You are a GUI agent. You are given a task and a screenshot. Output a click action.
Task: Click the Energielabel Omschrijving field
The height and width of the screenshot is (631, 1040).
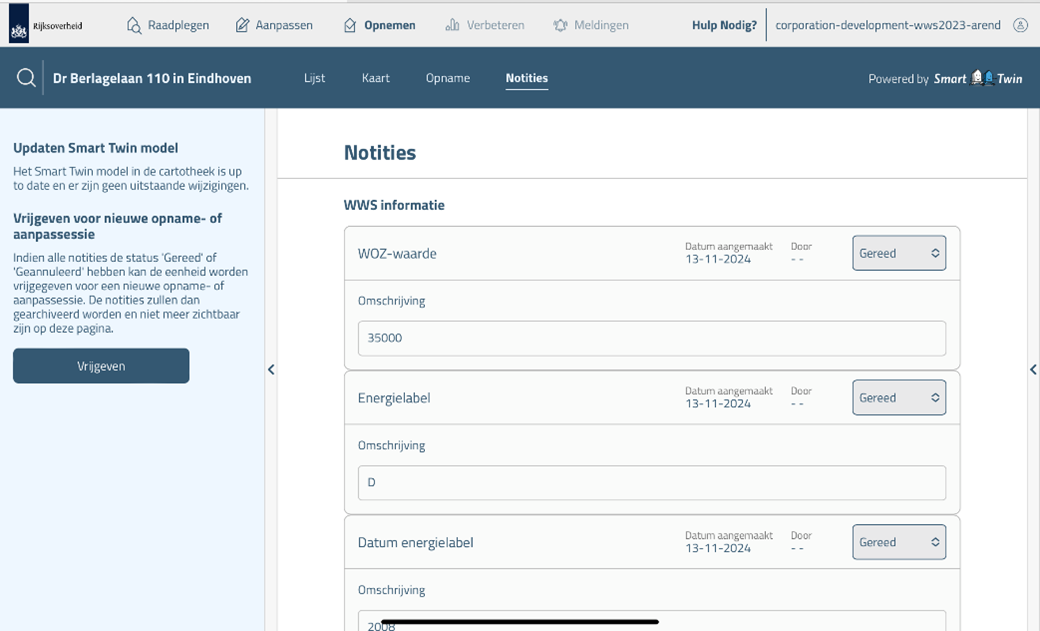[651, 482]
